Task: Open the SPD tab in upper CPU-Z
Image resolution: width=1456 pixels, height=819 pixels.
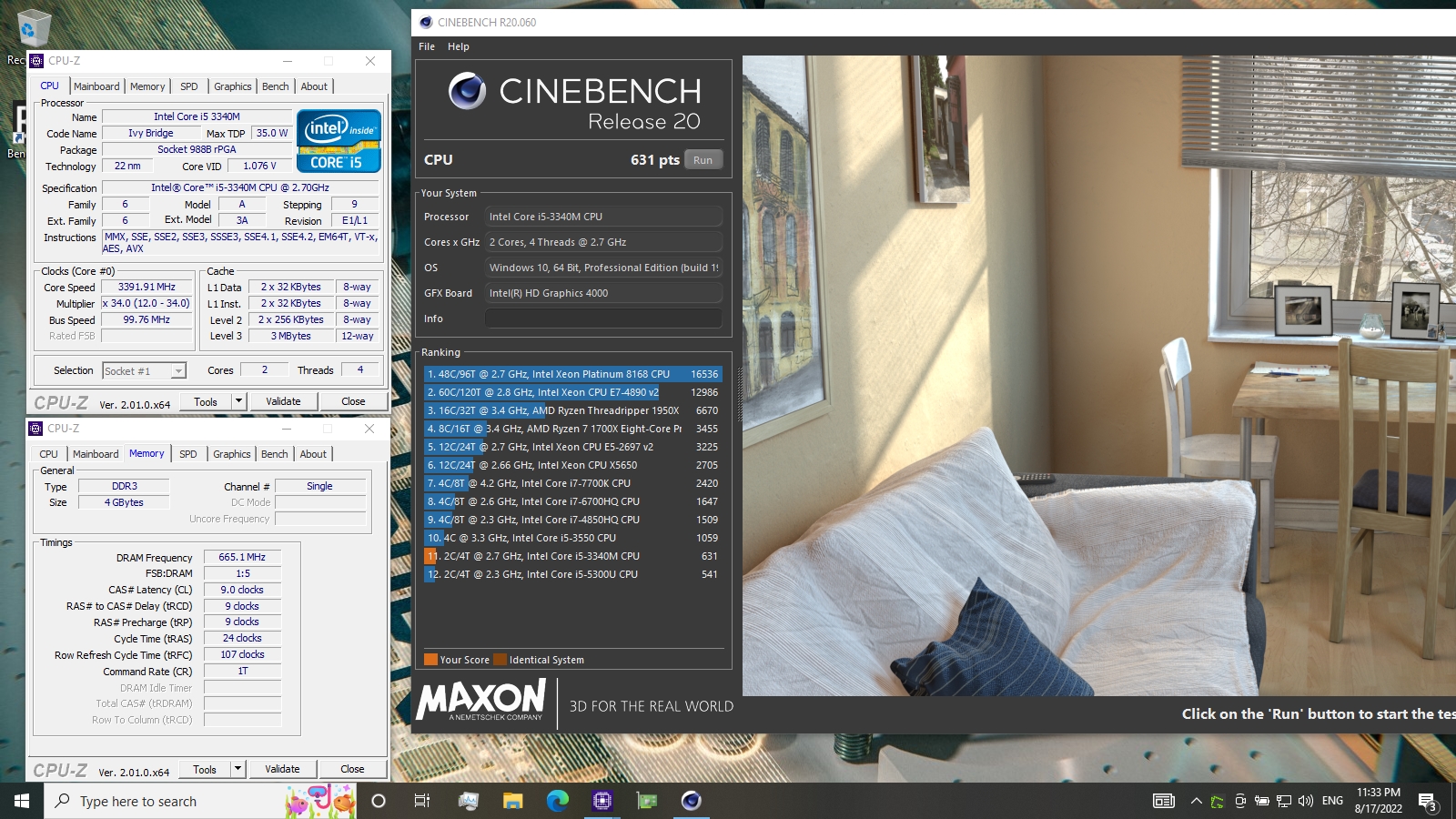Action: tap(189, 86)
